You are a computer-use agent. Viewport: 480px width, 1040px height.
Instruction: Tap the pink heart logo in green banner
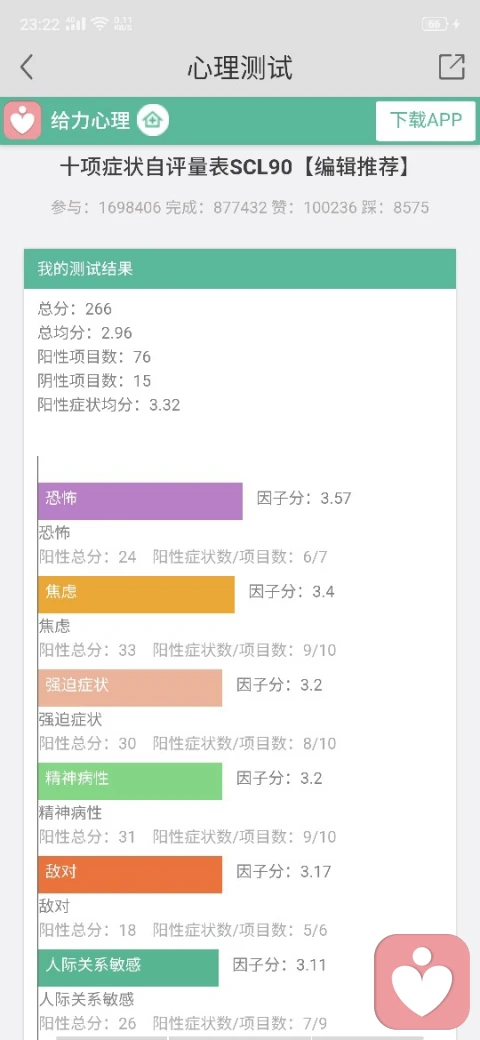(x=23, y=121)
